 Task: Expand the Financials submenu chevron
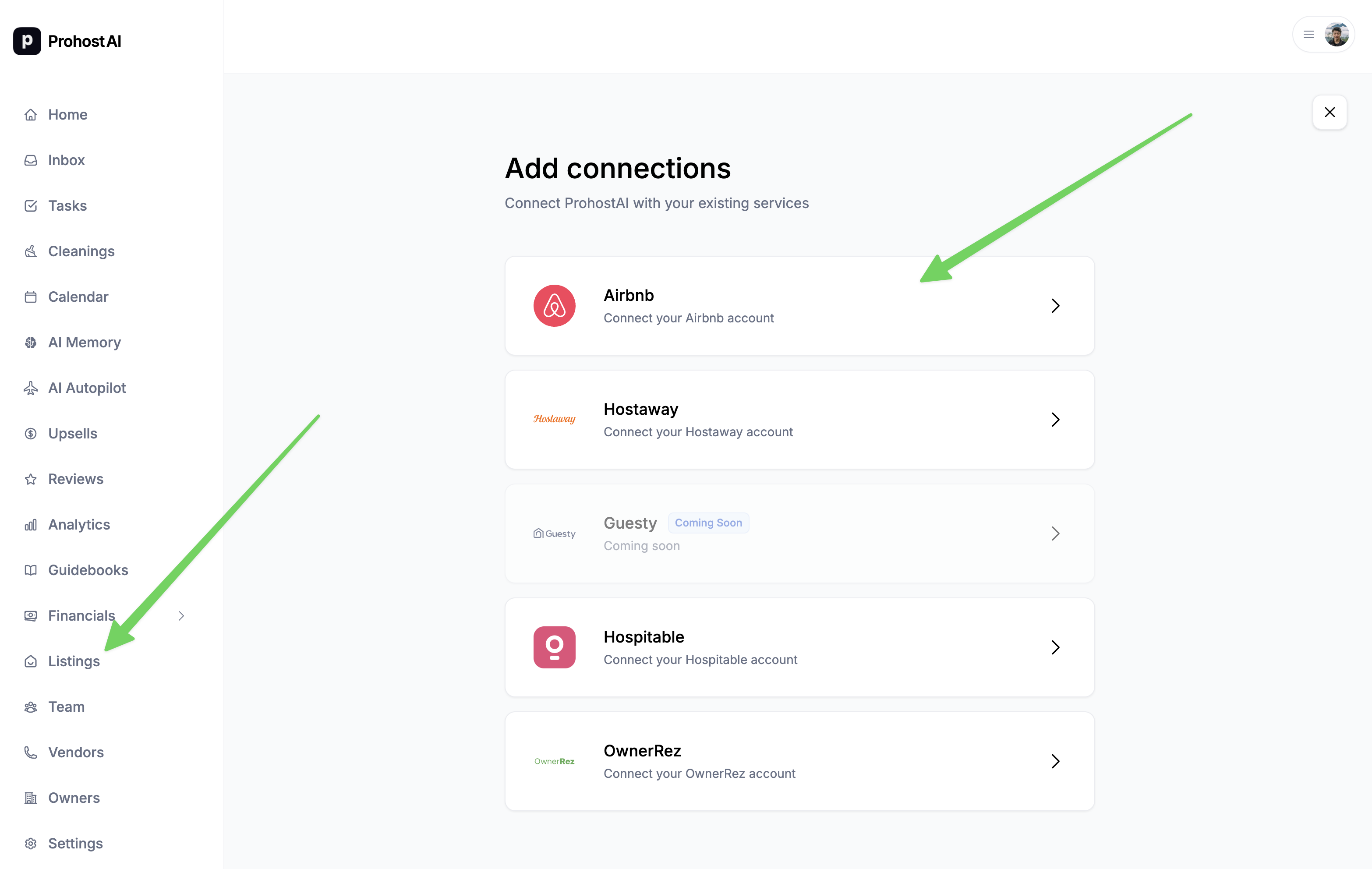(181, 616)
